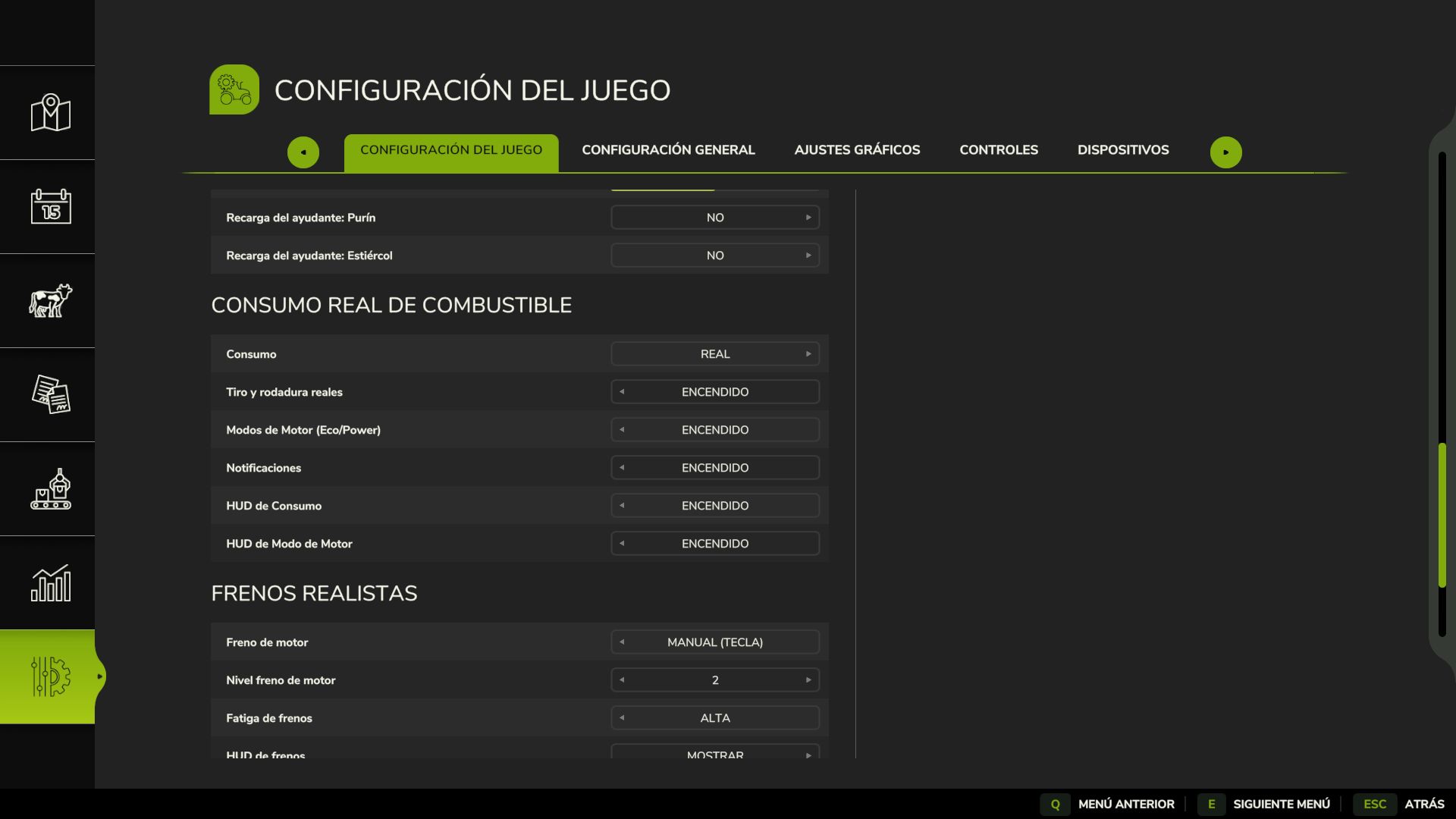Viewport: 1456px width, 819px height.
Task: Click Q Menú Anterior button
Action: coord(1108,804)
